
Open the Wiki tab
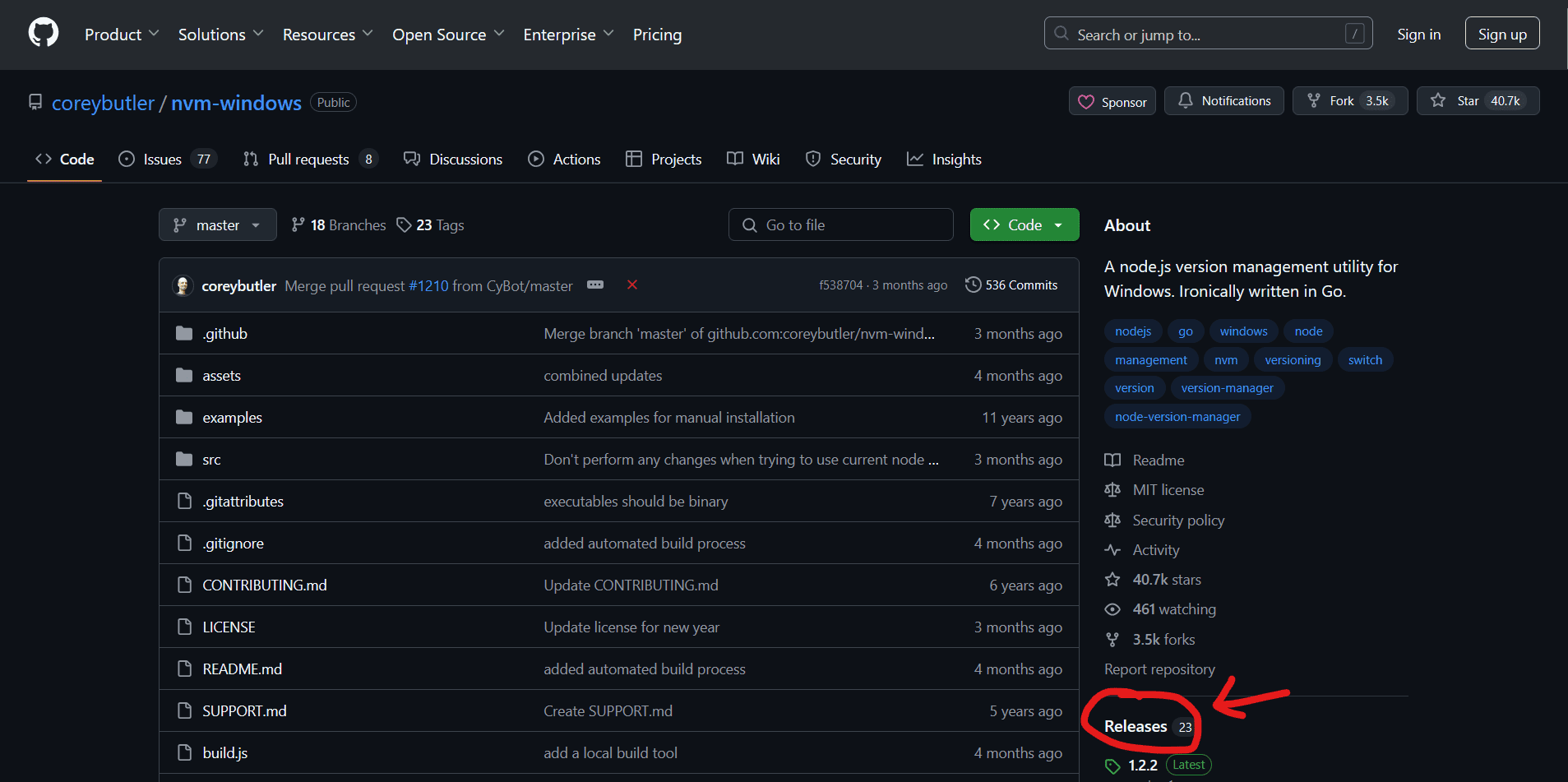(753, 160)
